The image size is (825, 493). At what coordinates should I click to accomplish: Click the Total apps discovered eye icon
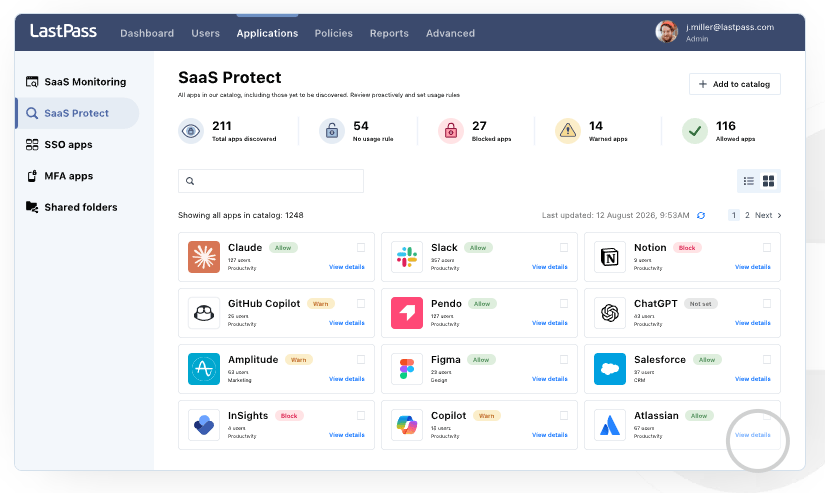point(191,131)
